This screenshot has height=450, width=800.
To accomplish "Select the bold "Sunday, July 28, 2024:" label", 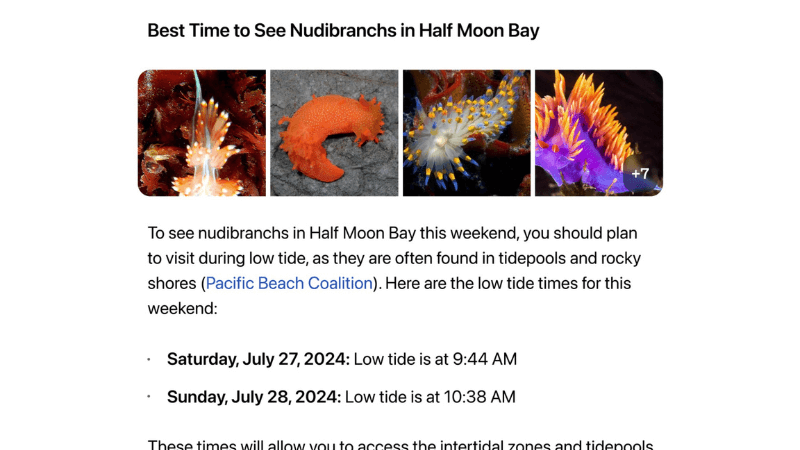I will 254,397.
